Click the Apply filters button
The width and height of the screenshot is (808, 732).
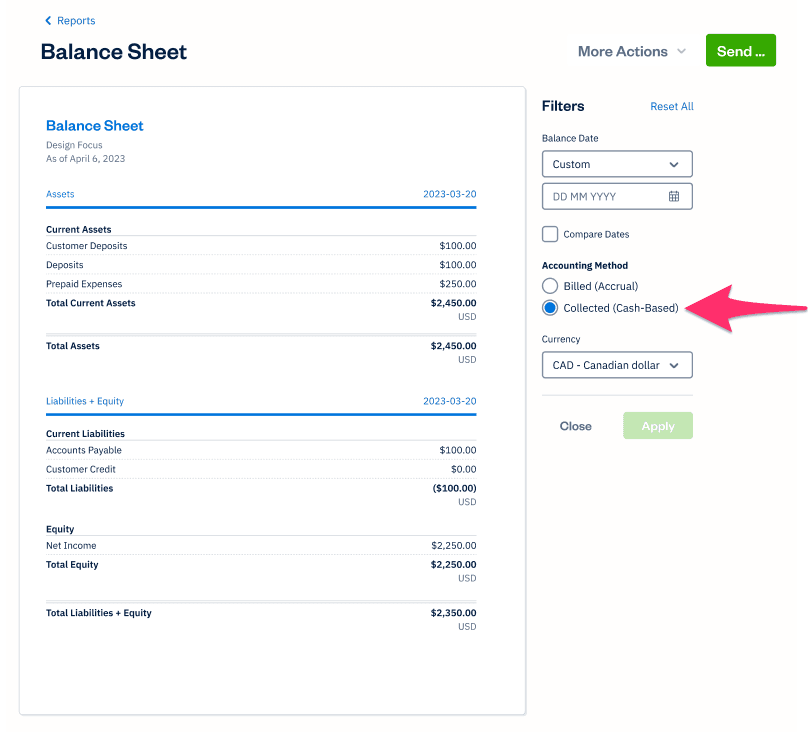pos(657,426)
